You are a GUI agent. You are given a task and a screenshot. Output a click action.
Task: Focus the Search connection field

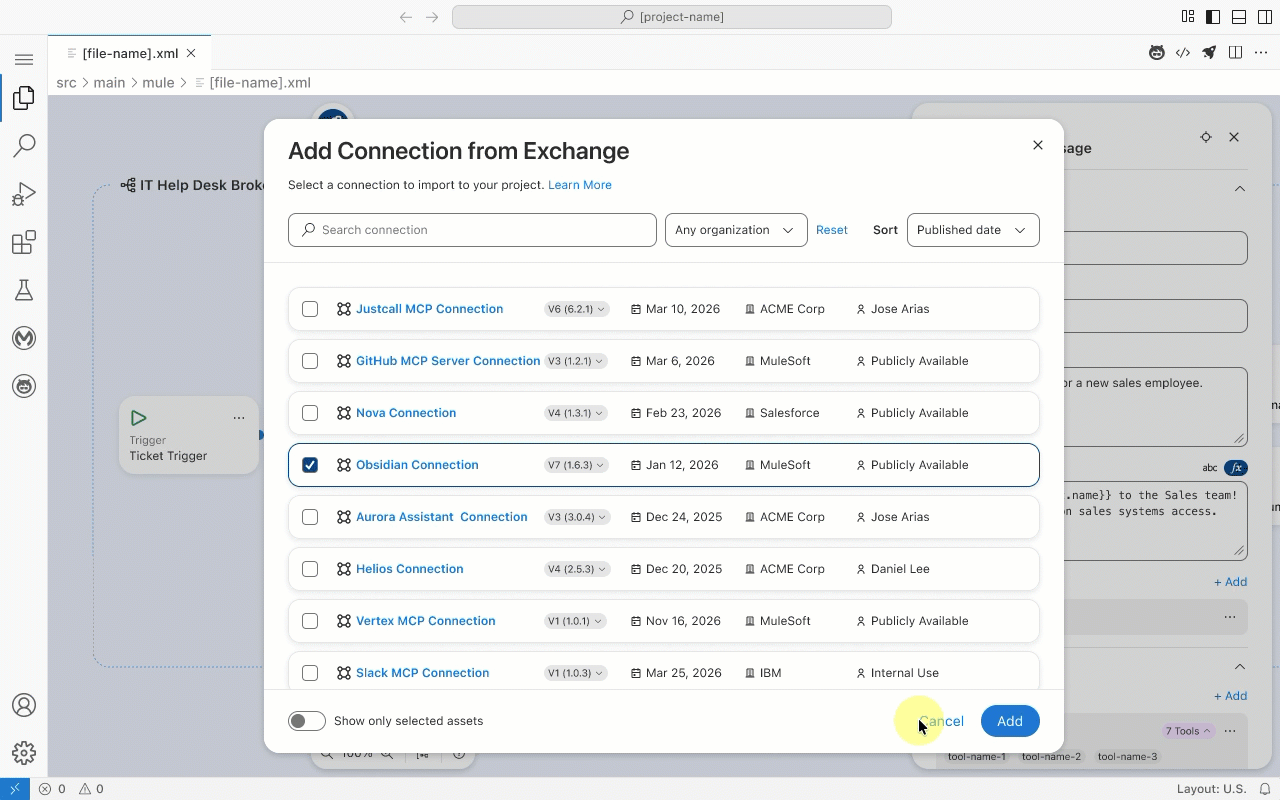point(472,230)
